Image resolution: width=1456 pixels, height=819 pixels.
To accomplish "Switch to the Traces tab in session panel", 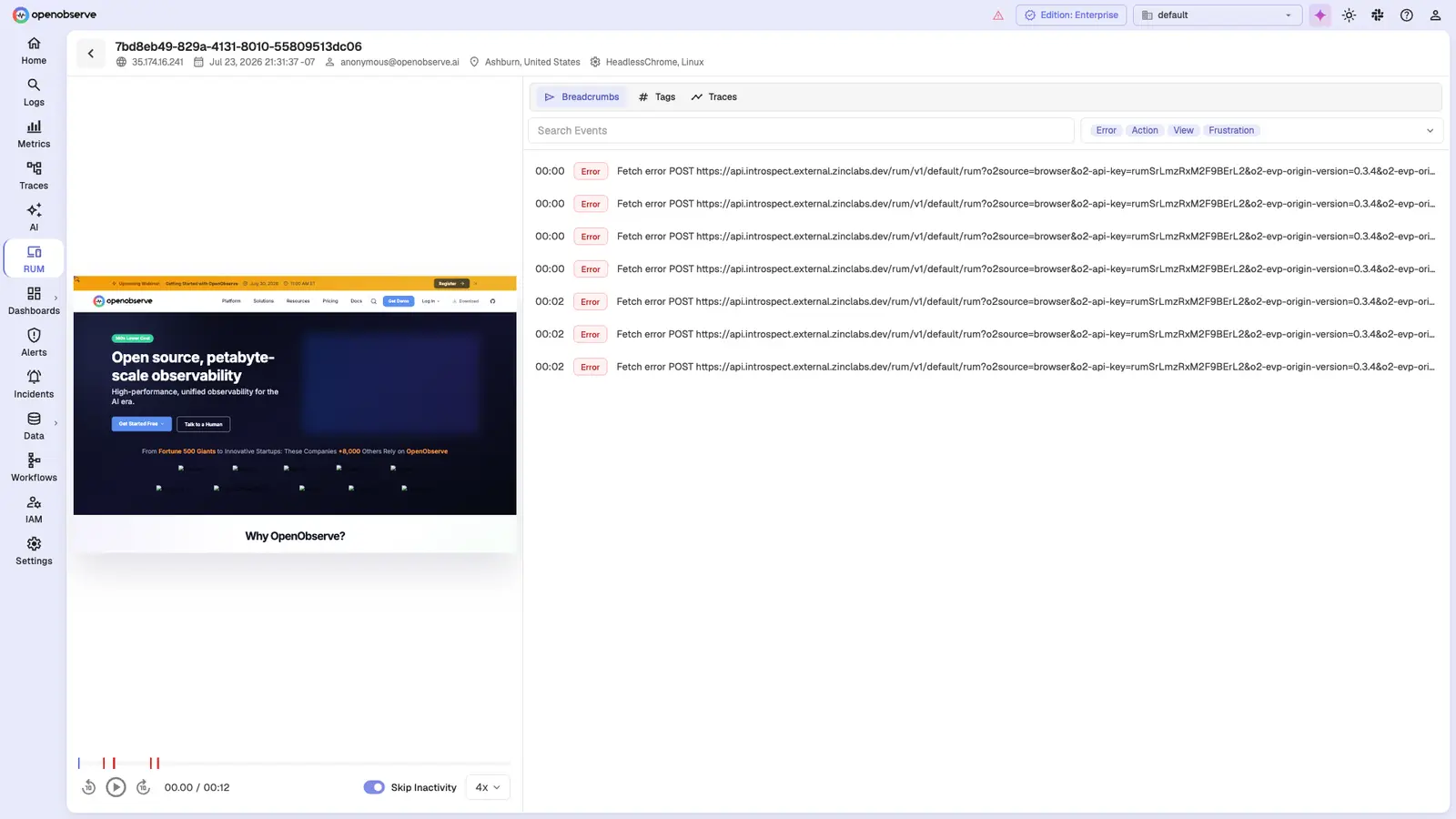I will coord(714,97).
